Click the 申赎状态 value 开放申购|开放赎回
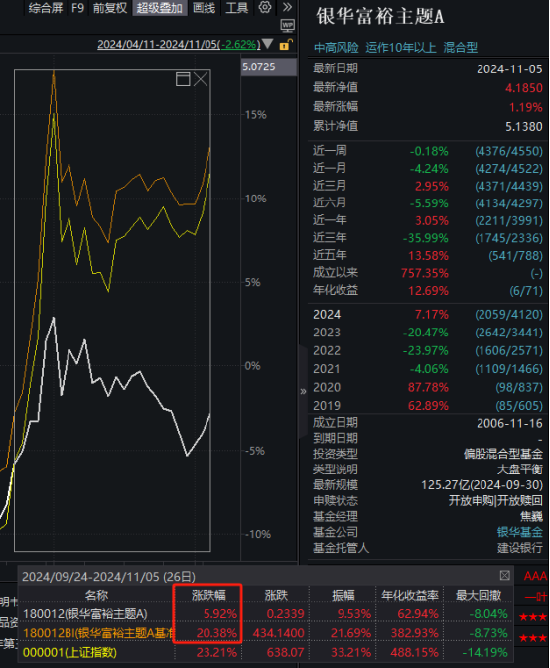The height and width of the screenshot is (668, 550). point(495,501)
